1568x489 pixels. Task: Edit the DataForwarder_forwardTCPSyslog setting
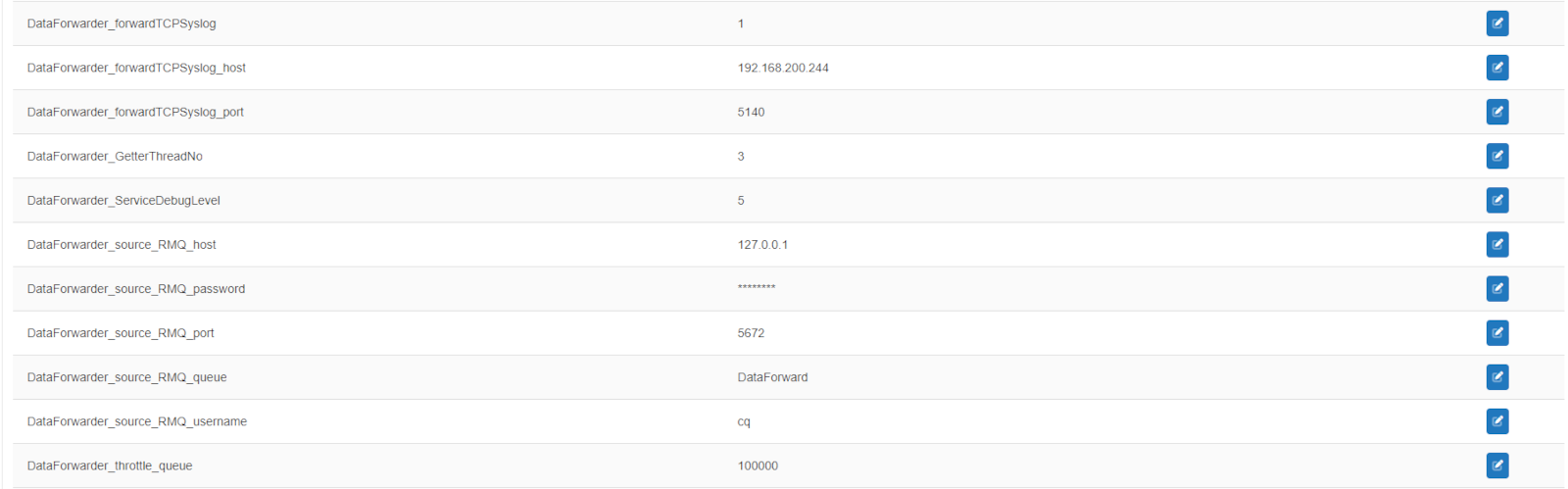click(1496, 24)
